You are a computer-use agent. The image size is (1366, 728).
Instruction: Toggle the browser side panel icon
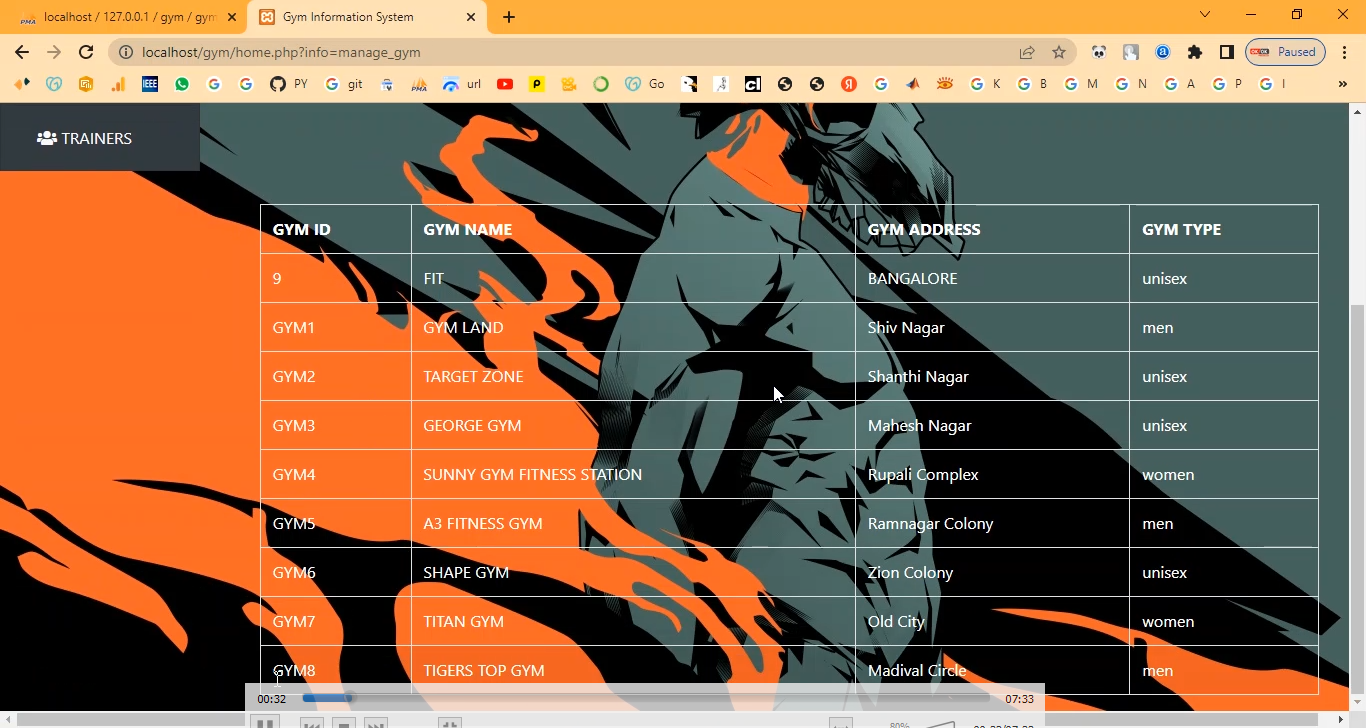pos(1226,52)
